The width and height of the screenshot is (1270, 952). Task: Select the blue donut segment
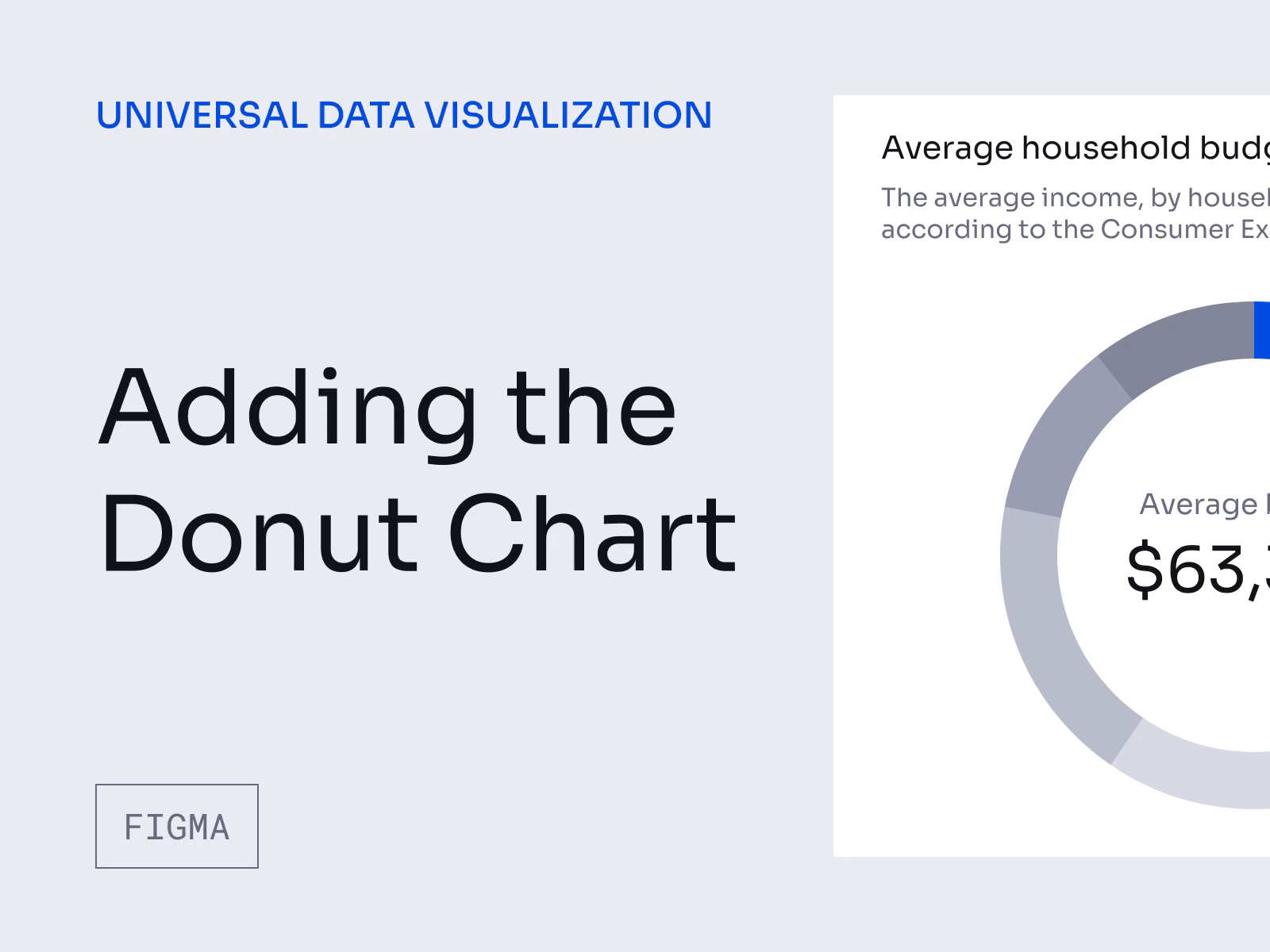[x=1262, y=330]
